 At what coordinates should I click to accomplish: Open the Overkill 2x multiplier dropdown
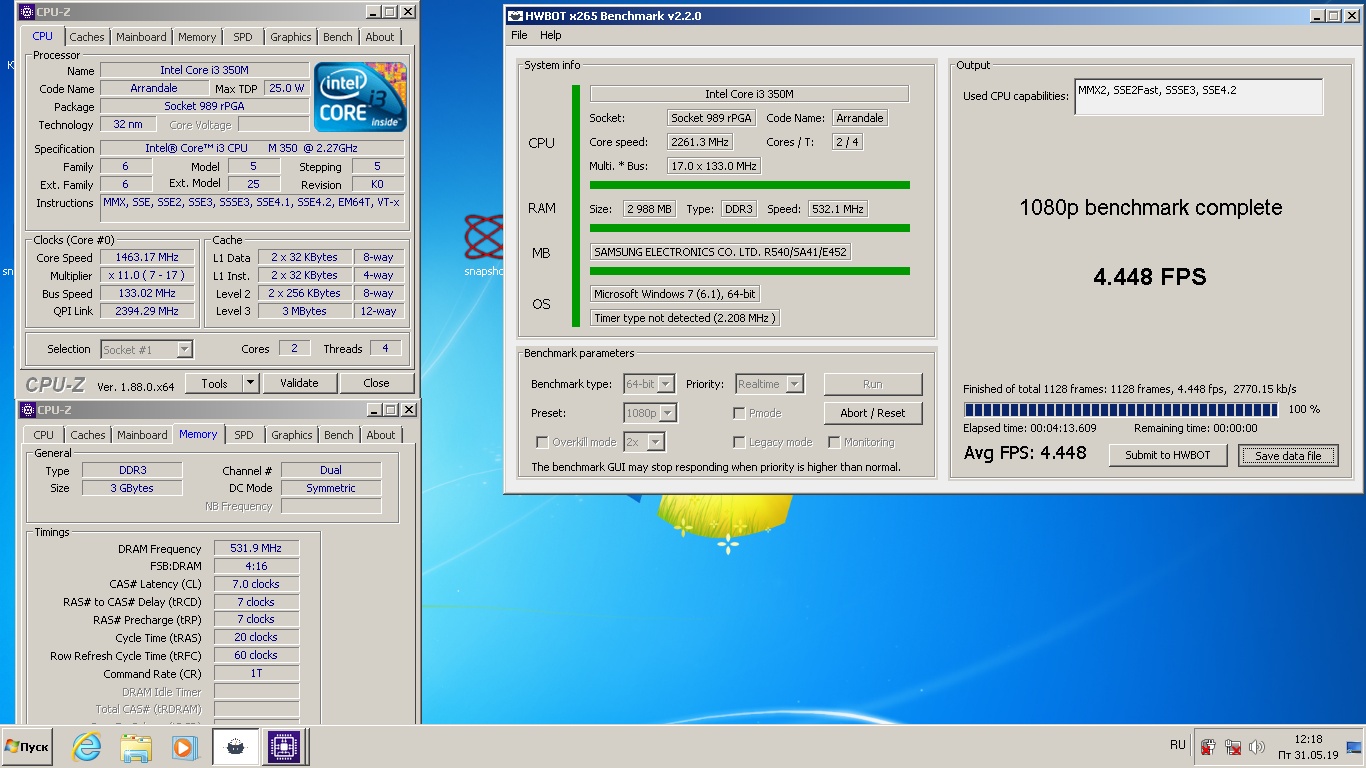pyautogui.click(x=644, y=442)
